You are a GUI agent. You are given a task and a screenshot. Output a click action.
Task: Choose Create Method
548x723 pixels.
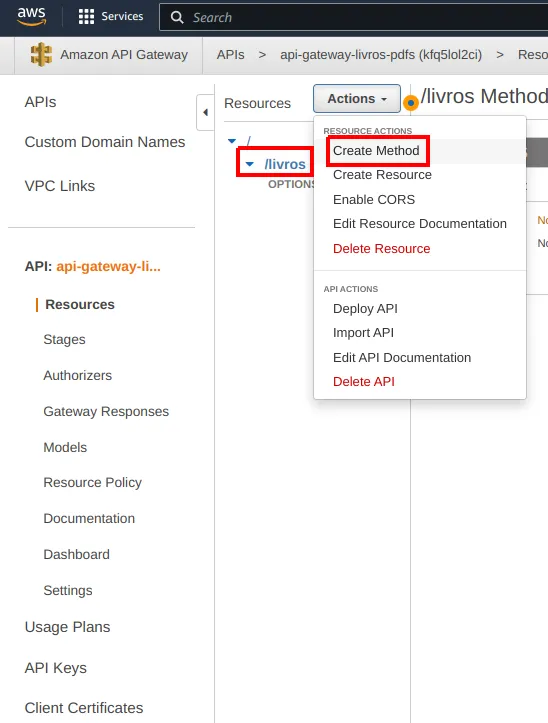tap(376, 151)
